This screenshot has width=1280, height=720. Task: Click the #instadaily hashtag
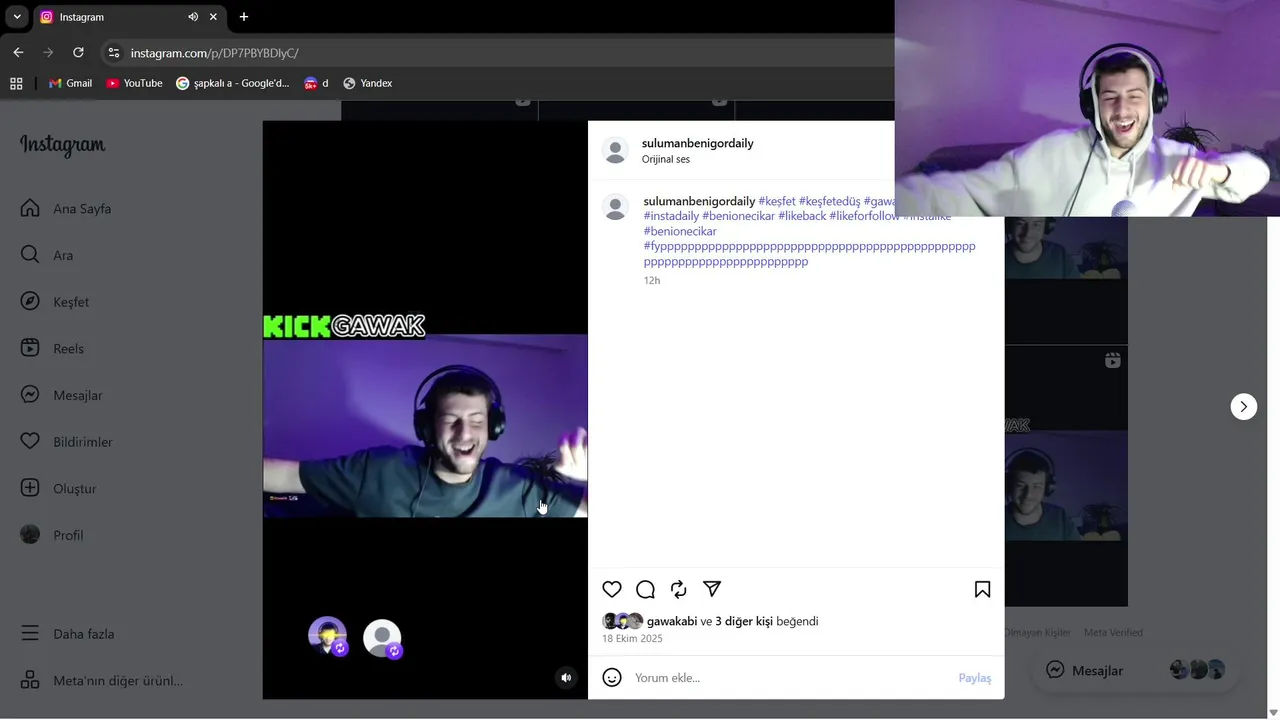(671, 216)
